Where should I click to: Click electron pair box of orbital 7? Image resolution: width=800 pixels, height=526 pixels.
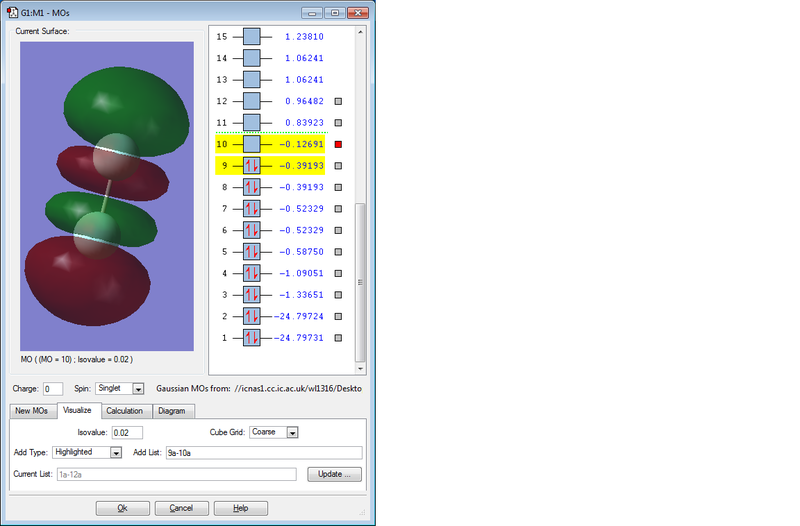[252, 209]
